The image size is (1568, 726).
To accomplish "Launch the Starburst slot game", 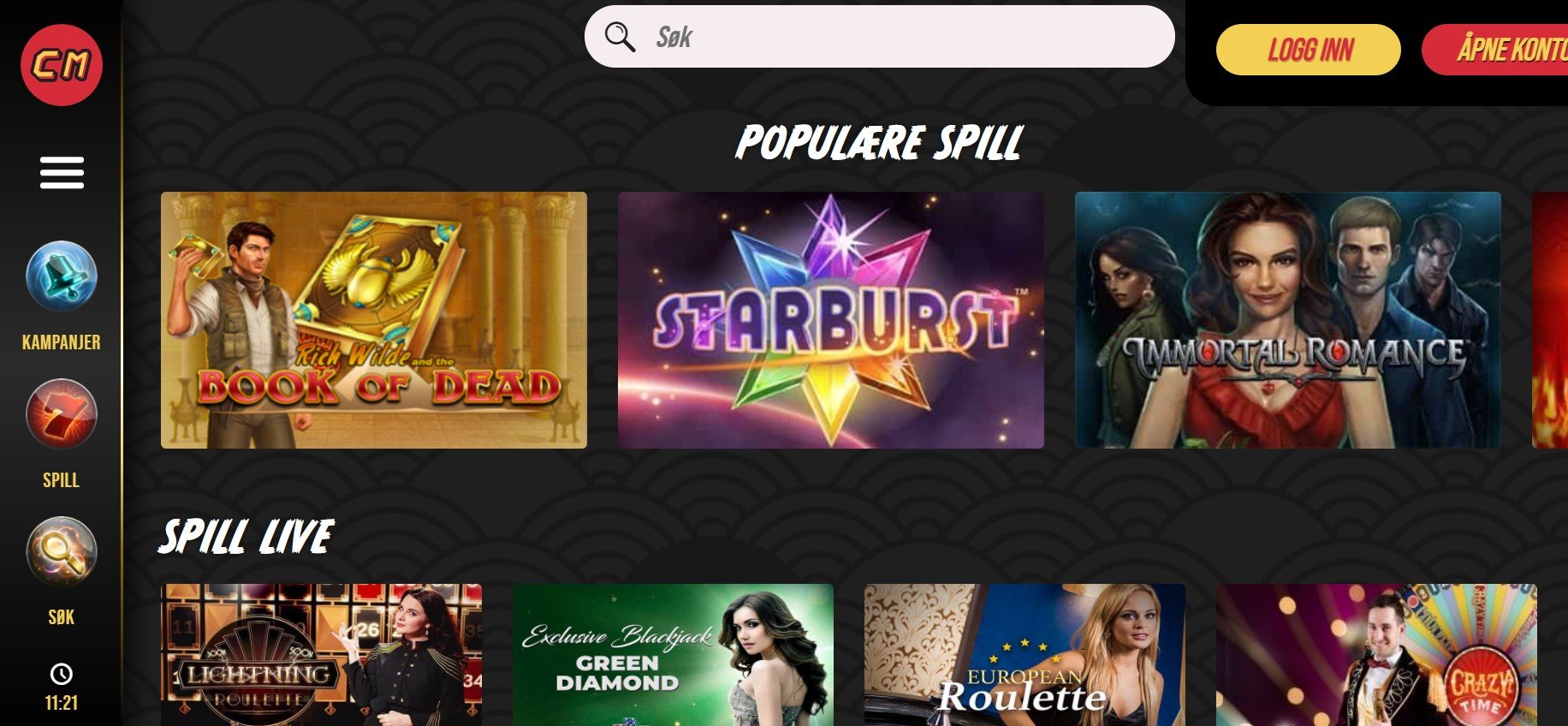I will pyautogui.click(x=831, y=320).
